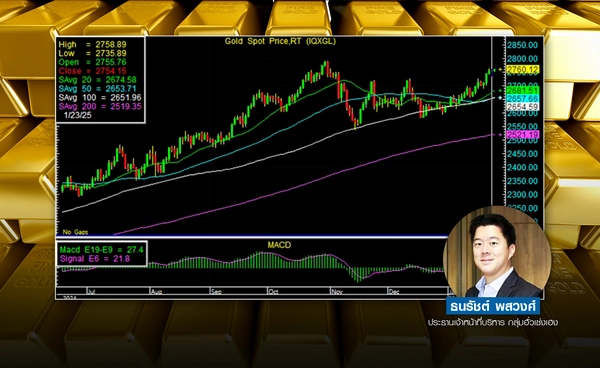Click the cyan 2657.66 price tag
This screenshot has width=600, height=368.
click(x=523, y=99)
